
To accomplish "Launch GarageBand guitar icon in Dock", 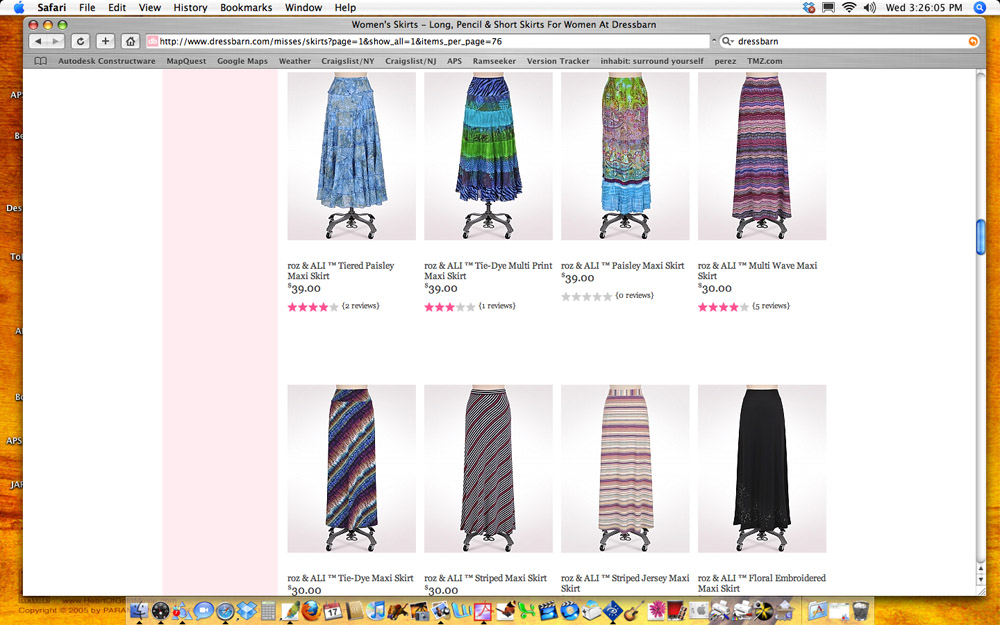I will (633, 610).
